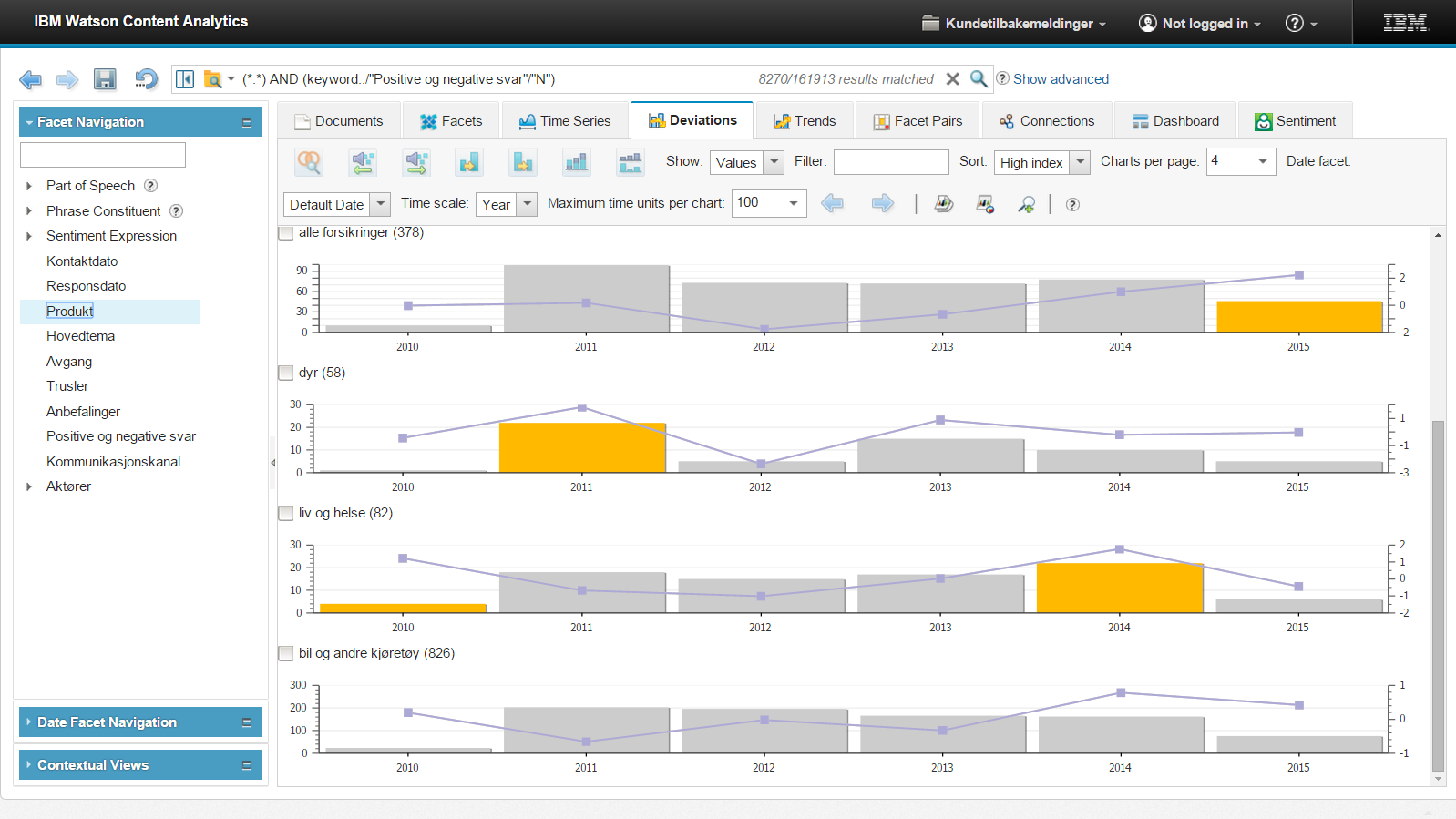This screenshot has height=819, width=1456.
Task: Click the bar chart icon with right-pointing yellow arrow
Action: [x=523, y=162]
